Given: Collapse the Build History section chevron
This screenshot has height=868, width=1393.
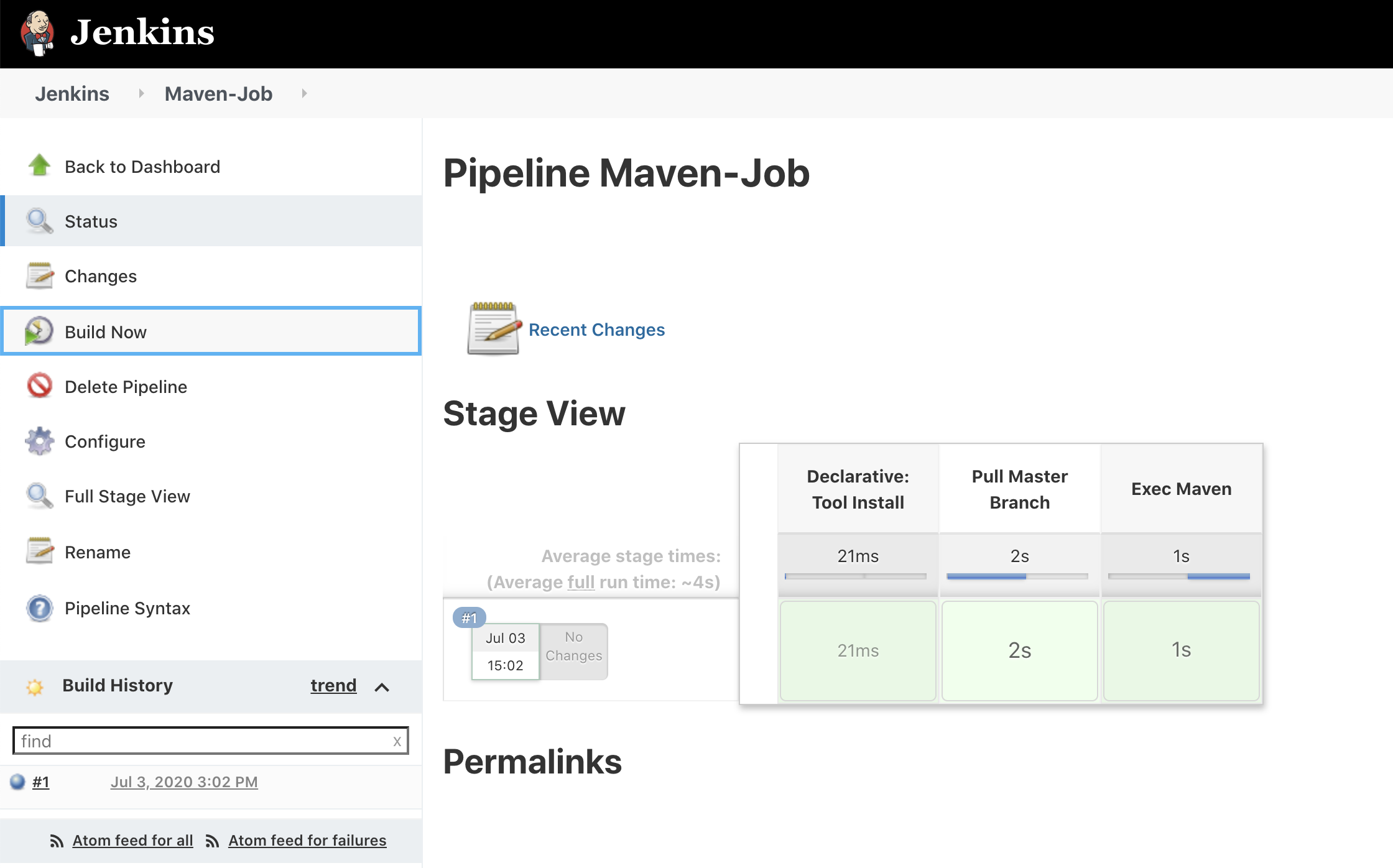Looking at the screenshot, I should click(382, 687).
